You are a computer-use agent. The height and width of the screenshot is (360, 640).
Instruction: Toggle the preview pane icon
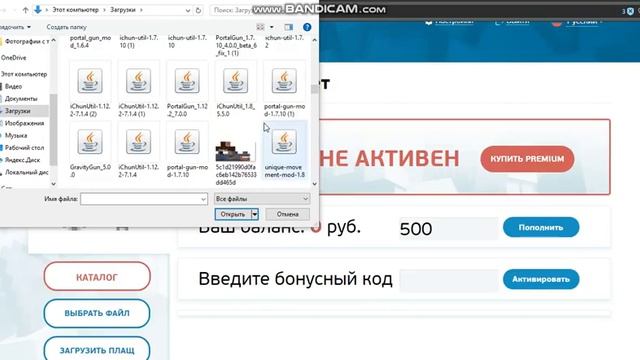click(x=289, y=27)
